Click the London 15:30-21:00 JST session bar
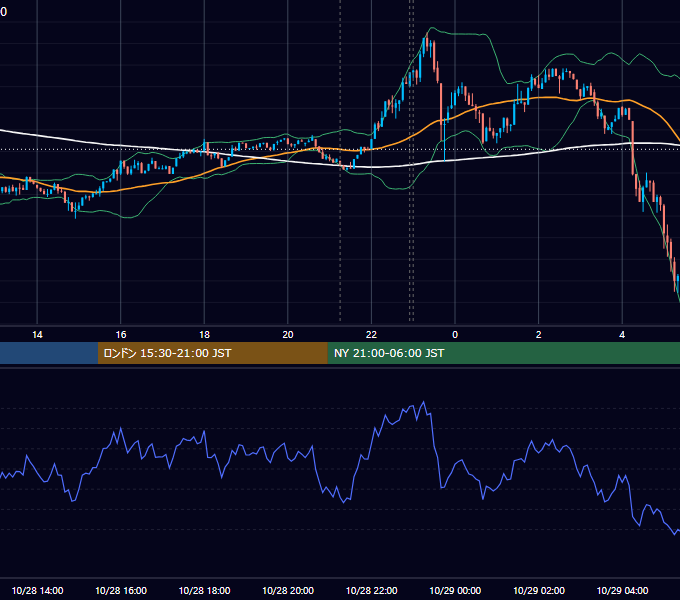 (212, 353)
